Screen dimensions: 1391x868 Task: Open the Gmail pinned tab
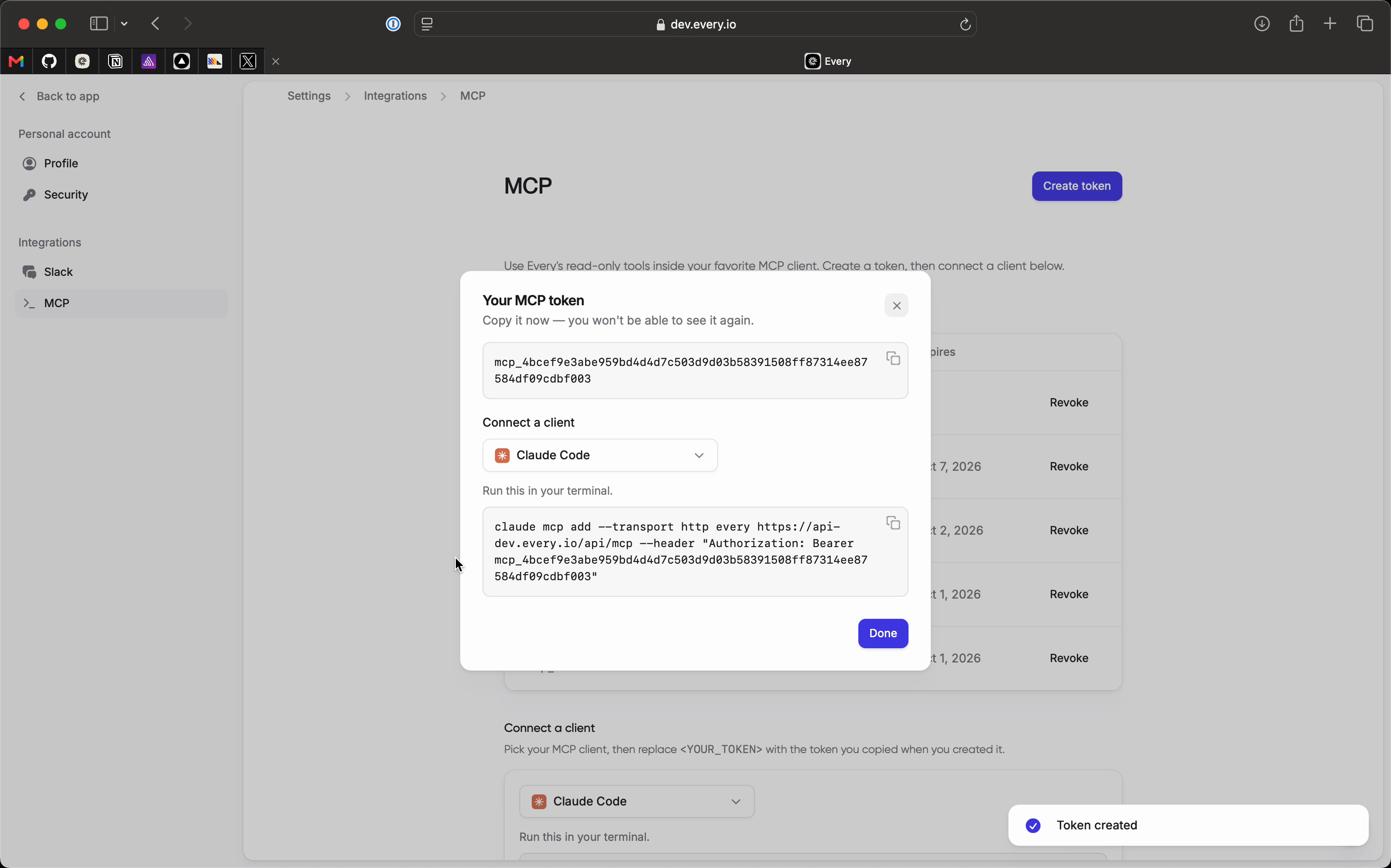[17, 62]
